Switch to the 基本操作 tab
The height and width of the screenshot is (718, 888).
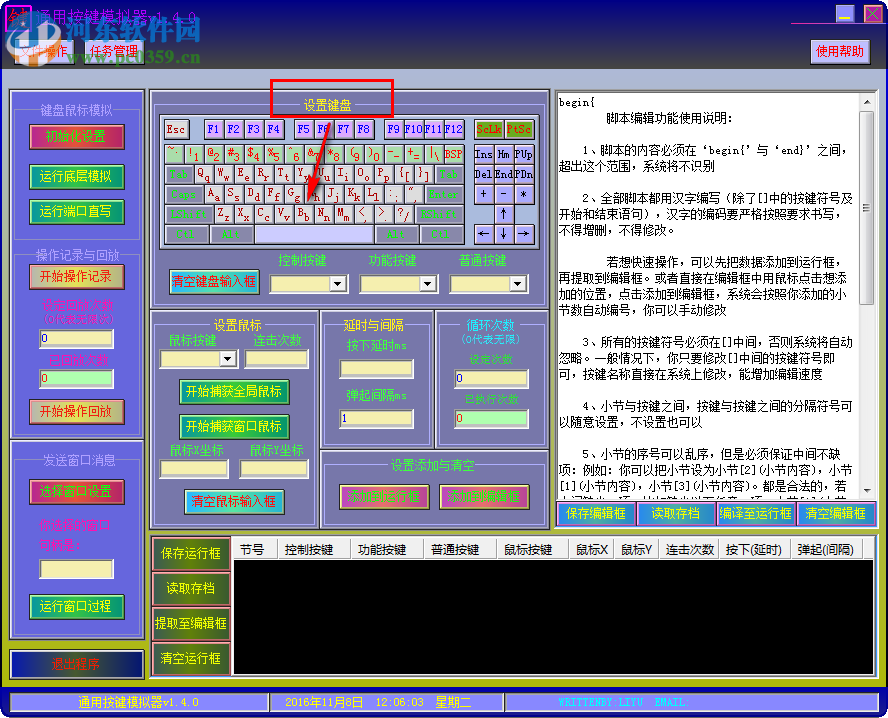coord(45,52)
